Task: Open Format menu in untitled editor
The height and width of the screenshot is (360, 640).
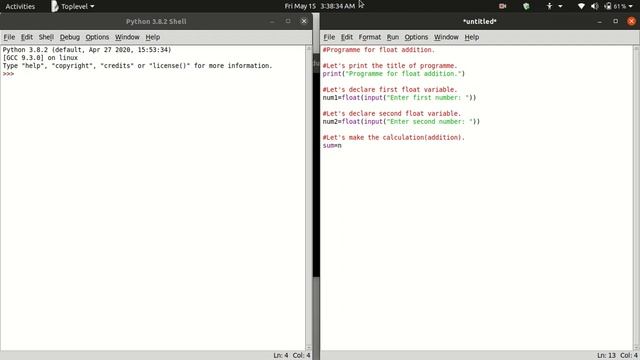Action: pyautogui.click(x=370, y=37)
